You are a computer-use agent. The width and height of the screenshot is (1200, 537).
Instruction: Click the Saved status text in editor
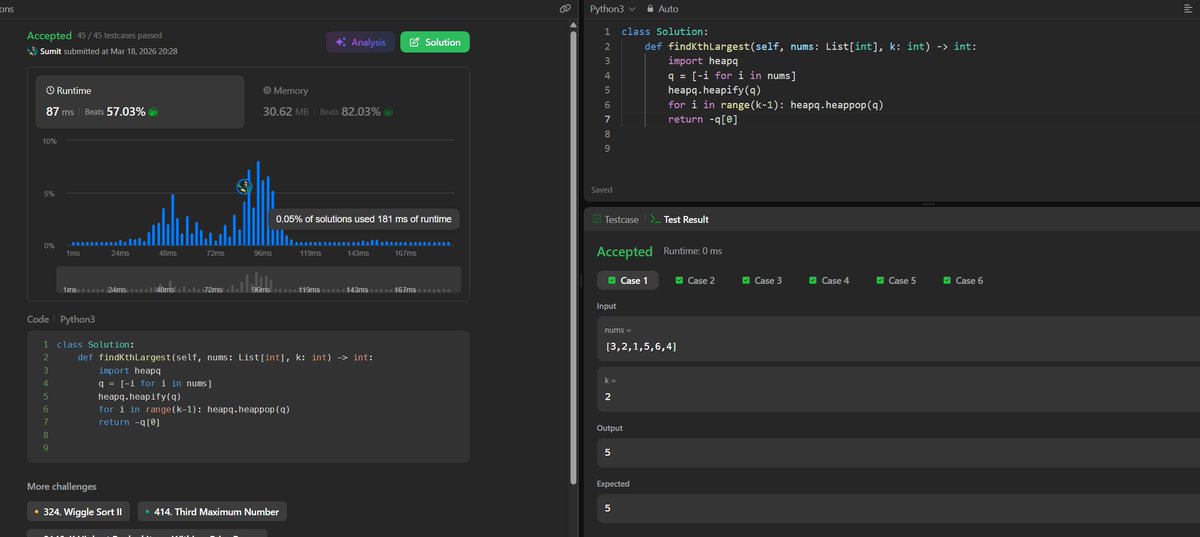[602, 189]
